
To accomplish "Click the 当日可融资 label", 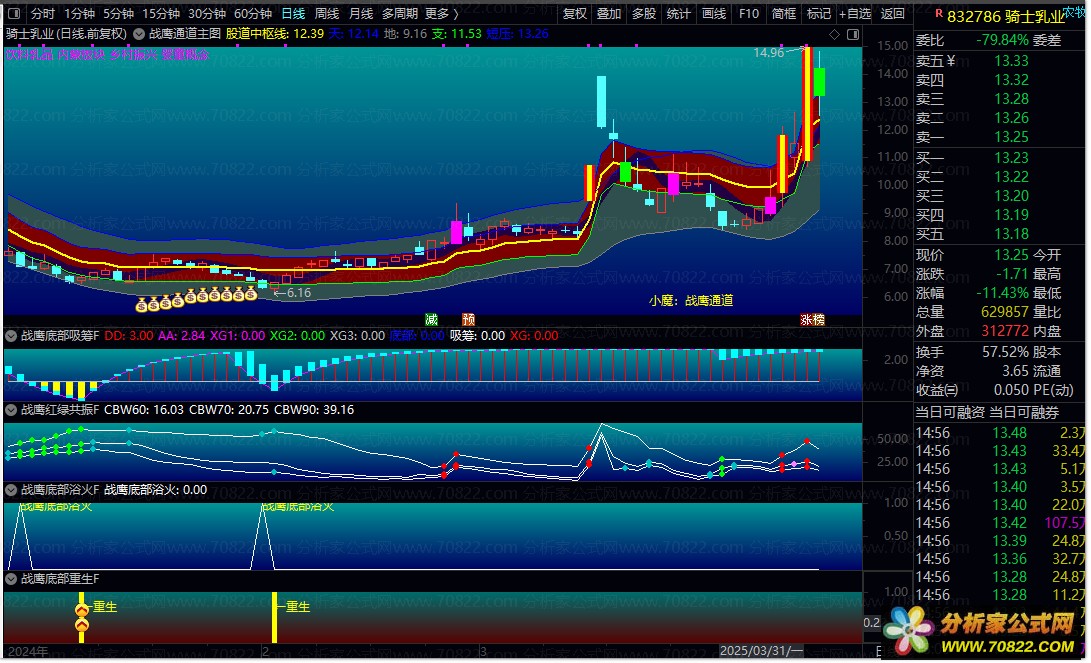I will pyautogui.click(x=949, y=413).
